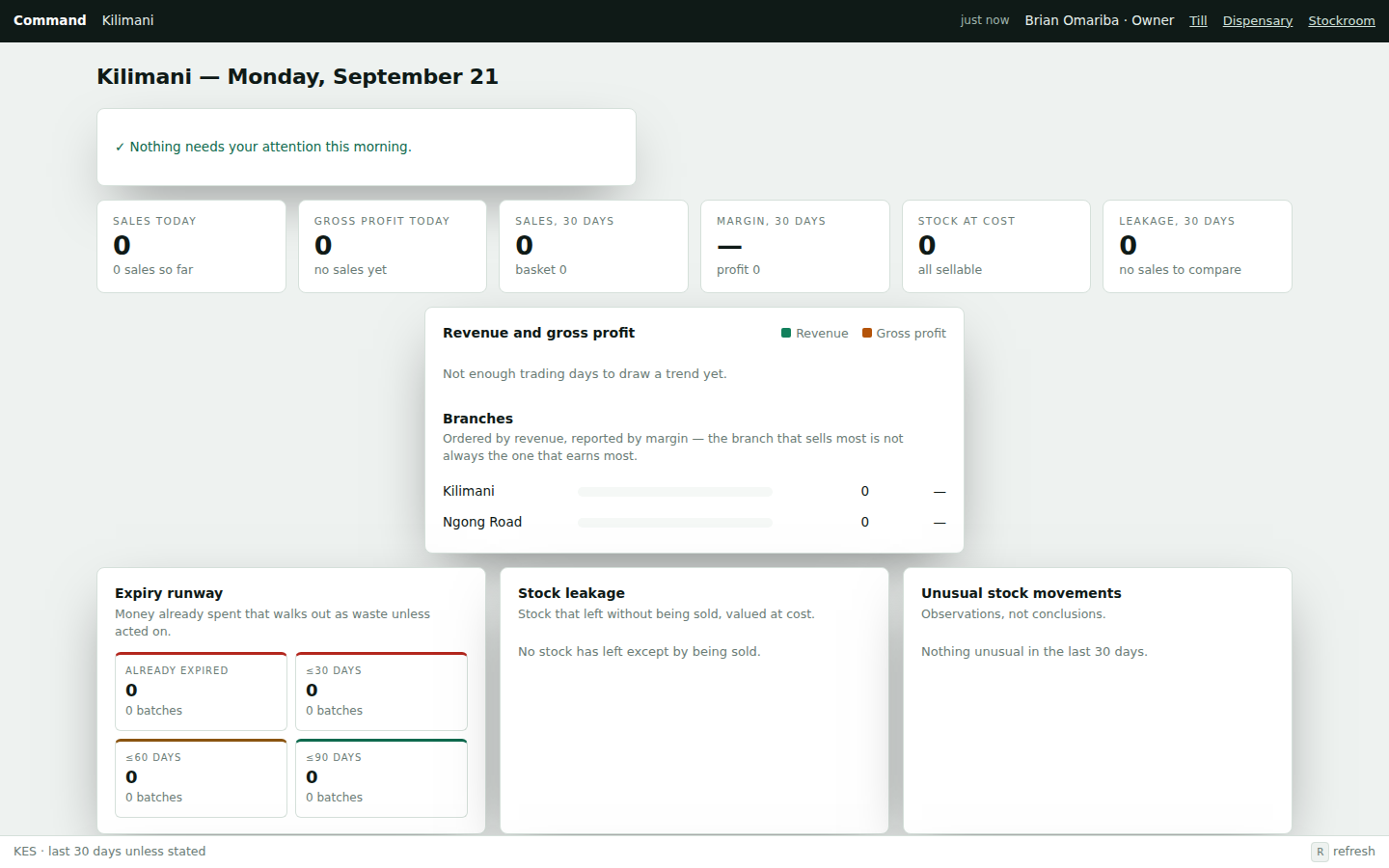The width and height of the screenshot is (1389, 868).
Task: Open the Sales Today card
Action: point(191,246)
